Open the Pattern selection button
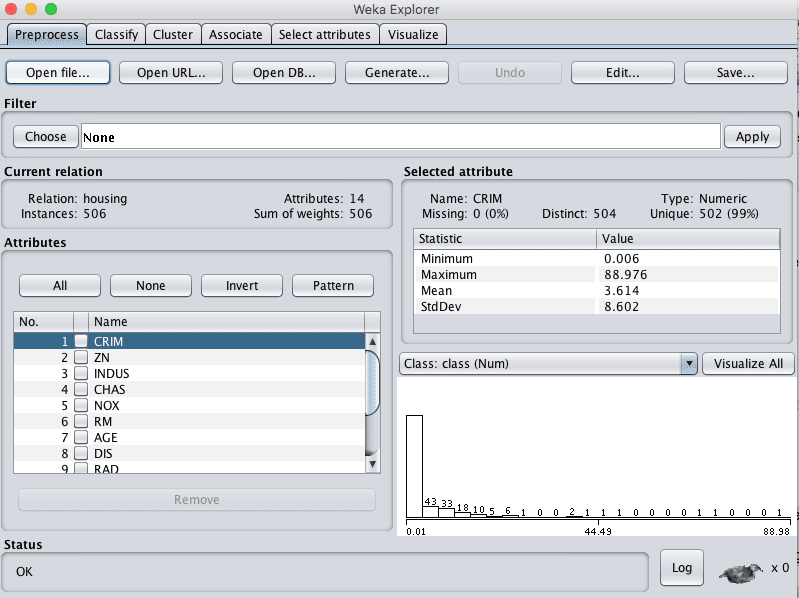 click(333, 286)
